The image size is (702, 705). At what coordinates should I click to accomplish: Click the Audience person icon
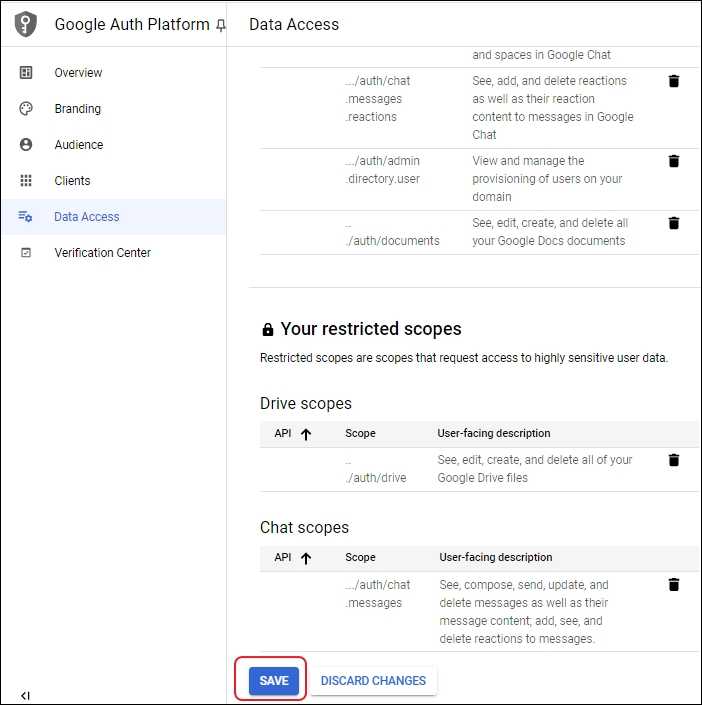26,144
